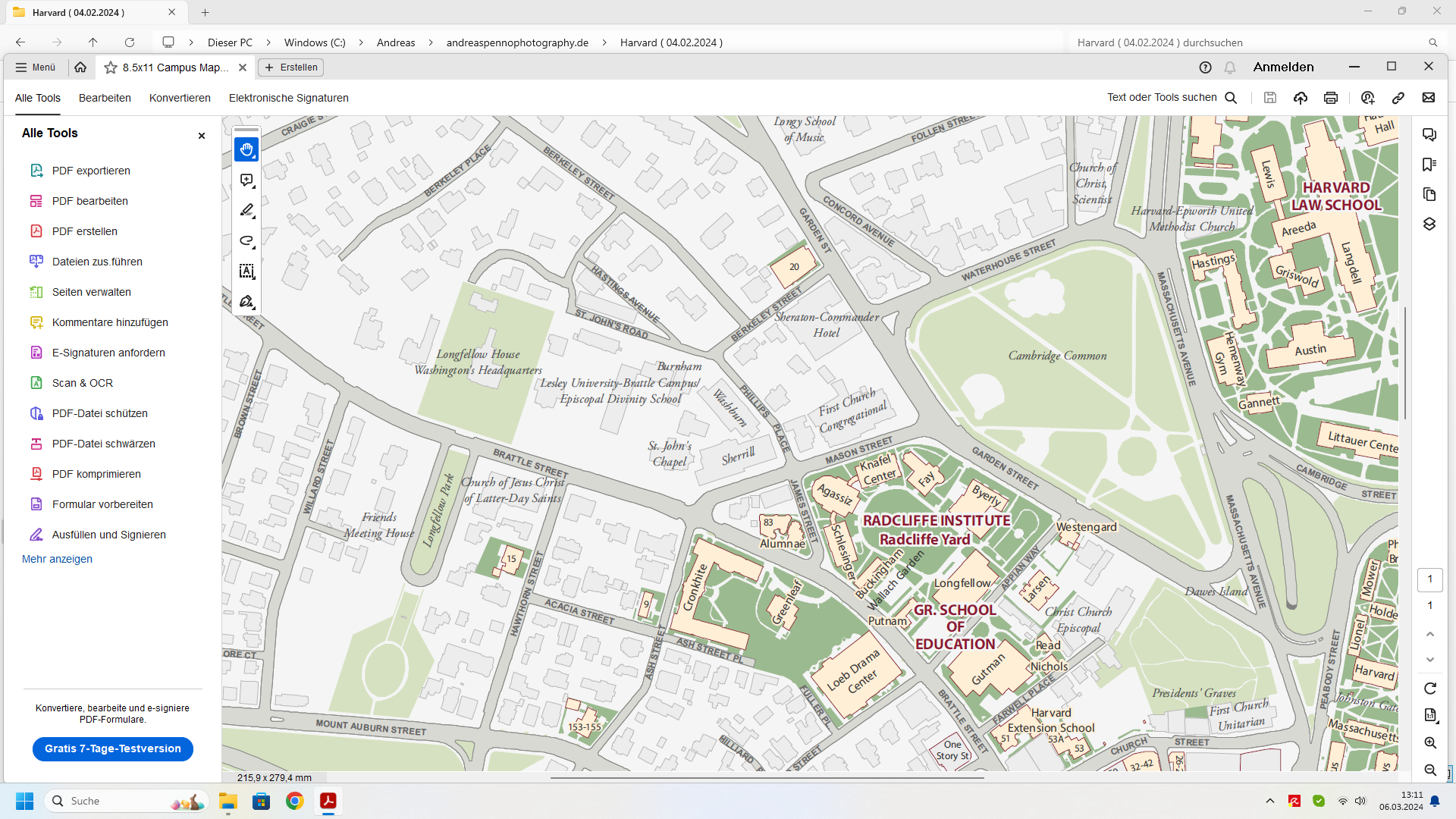Click the horizontal scrollbar under the map
Image resolution: width=1456 pixels, height=819 pixels.
[767, 777]
